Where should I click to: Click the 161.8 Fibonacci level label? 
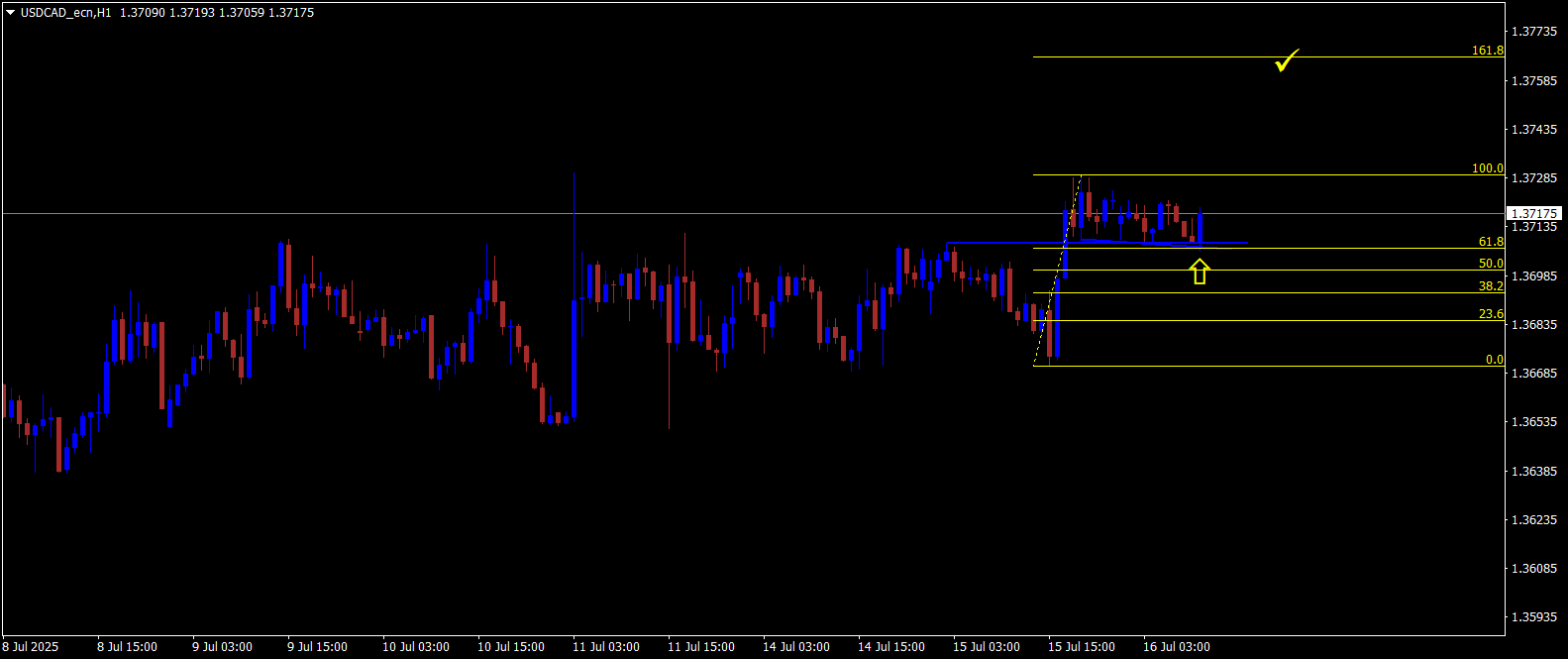1487,51
